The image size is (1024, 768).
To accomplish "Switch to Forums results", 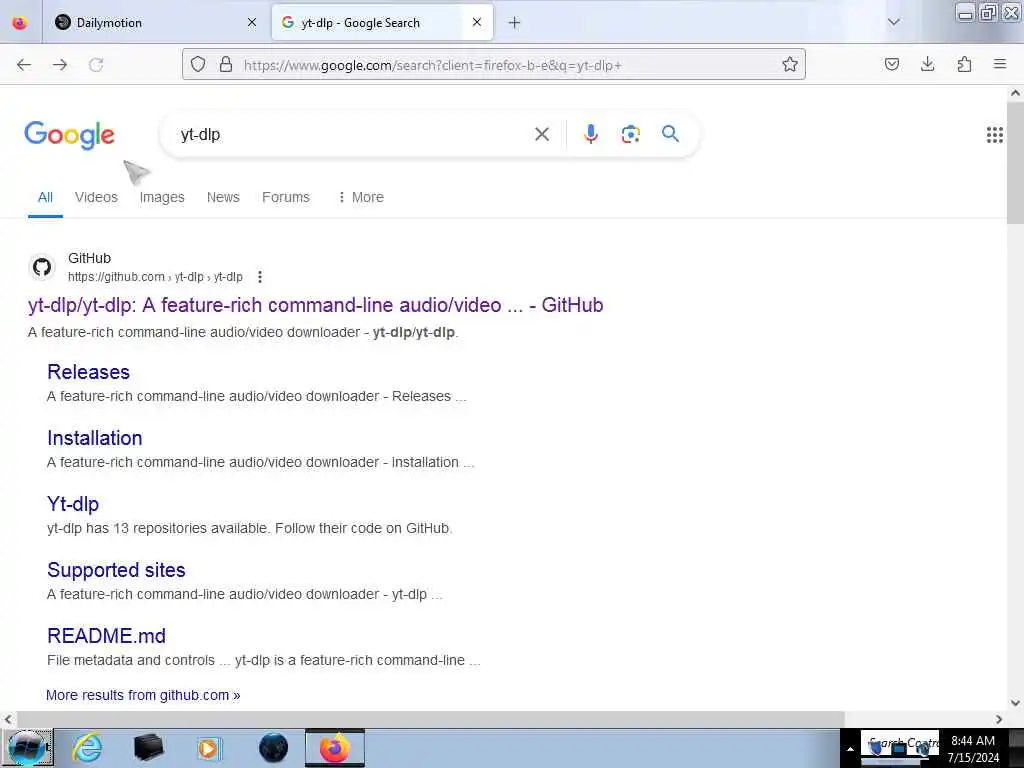I will (x=286, y=197).
